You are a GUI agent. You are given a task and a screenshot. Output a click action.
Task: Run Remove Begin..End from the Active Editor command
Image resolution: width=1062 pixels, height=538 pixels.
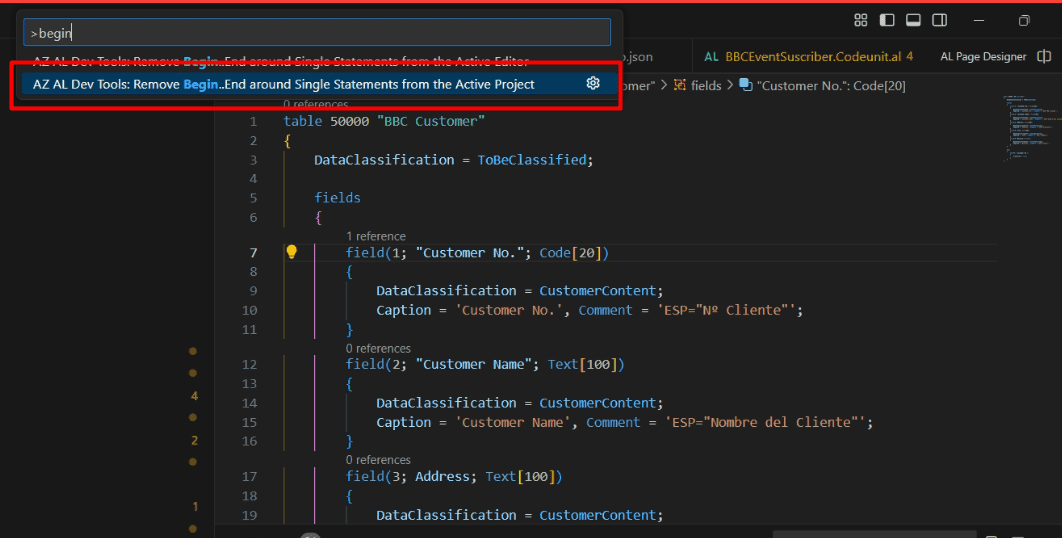pyautogui.click(x=317, y=62)
